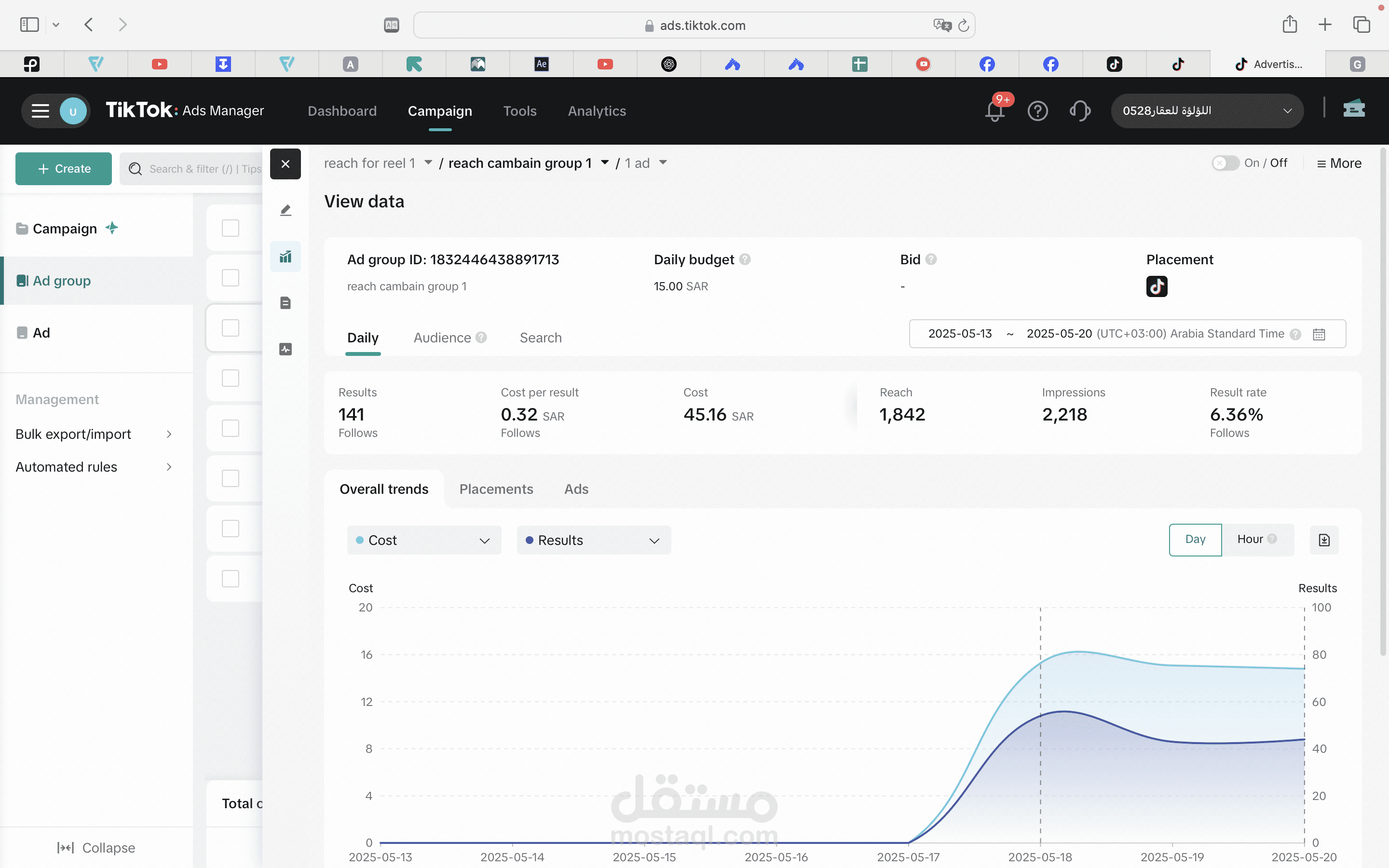The width and height of the screenshot is (1389, 868).
Task: Check the first row checkbox in list
Action: pyautogui.click(x=230, y=228)
